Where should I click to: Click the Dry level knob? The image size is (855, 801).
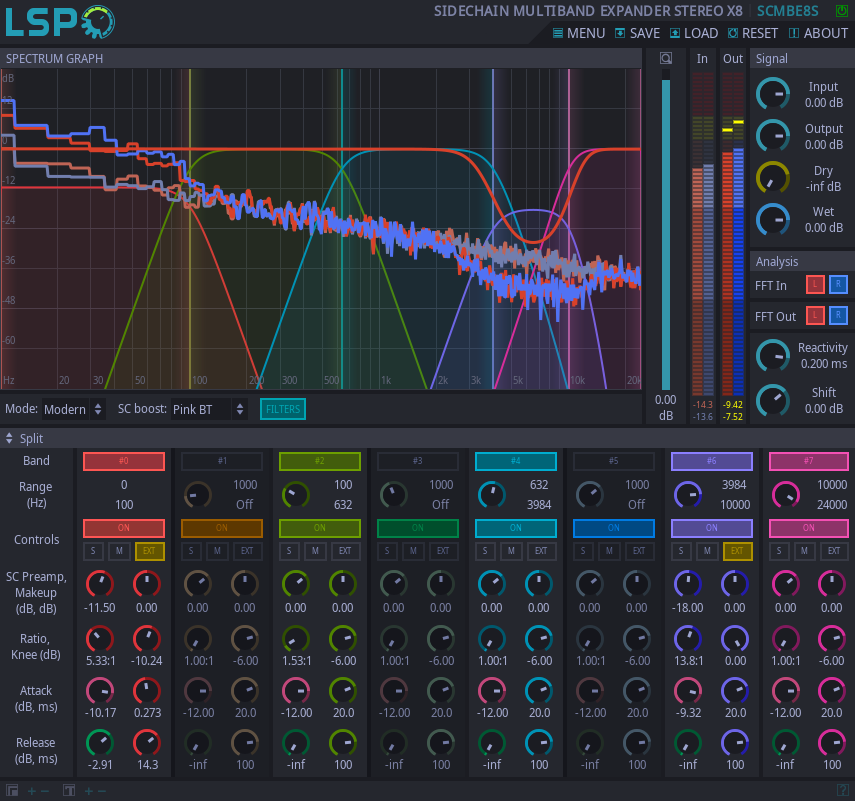point(773,178)
